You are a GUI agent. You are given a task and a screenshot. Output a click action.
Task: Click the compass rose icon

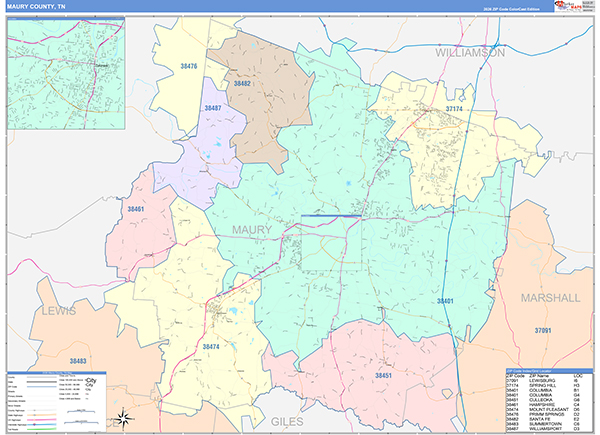click(x=123, y=417)
